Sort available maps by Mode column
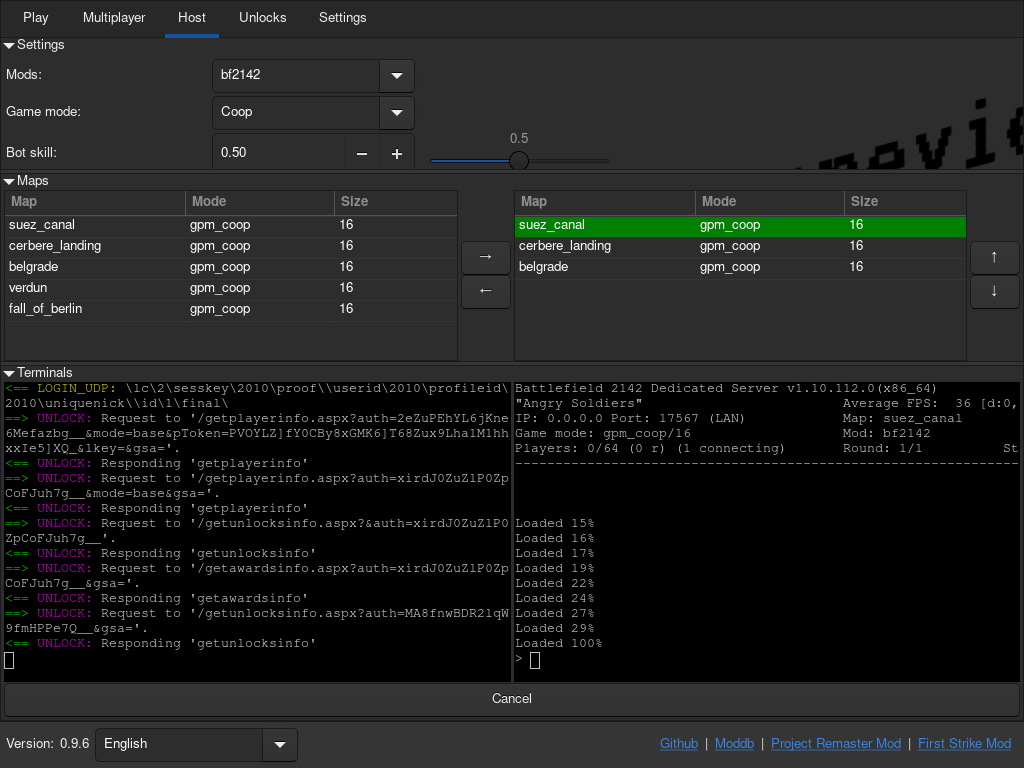Viewport: 1024px width, 768px height. [260, 202]
